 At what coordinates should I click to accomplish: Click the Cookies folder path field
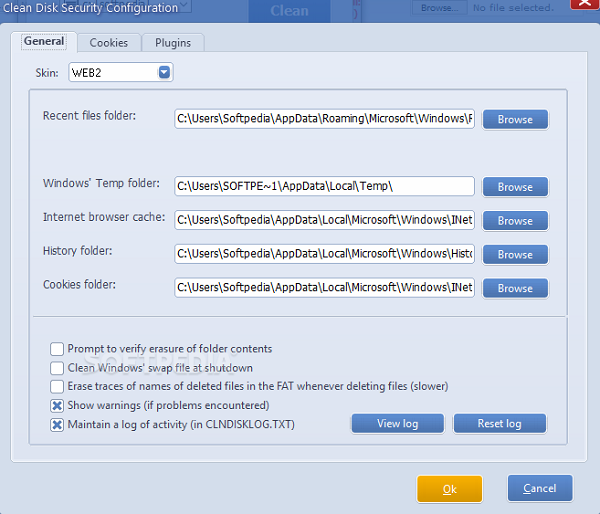click(x=324, y=287)
